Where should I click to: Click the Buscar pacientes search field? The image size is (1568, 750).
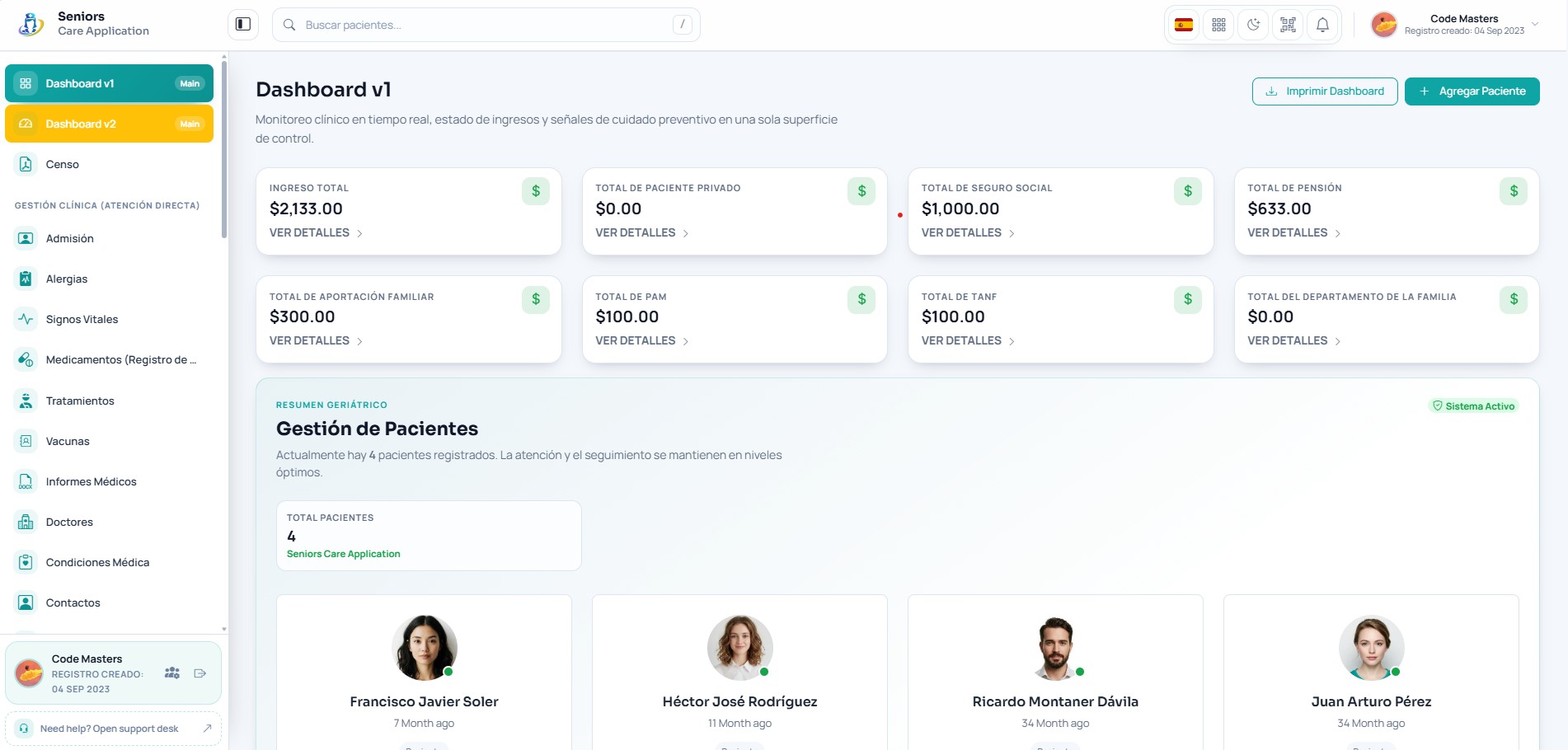tap(486, 25)
